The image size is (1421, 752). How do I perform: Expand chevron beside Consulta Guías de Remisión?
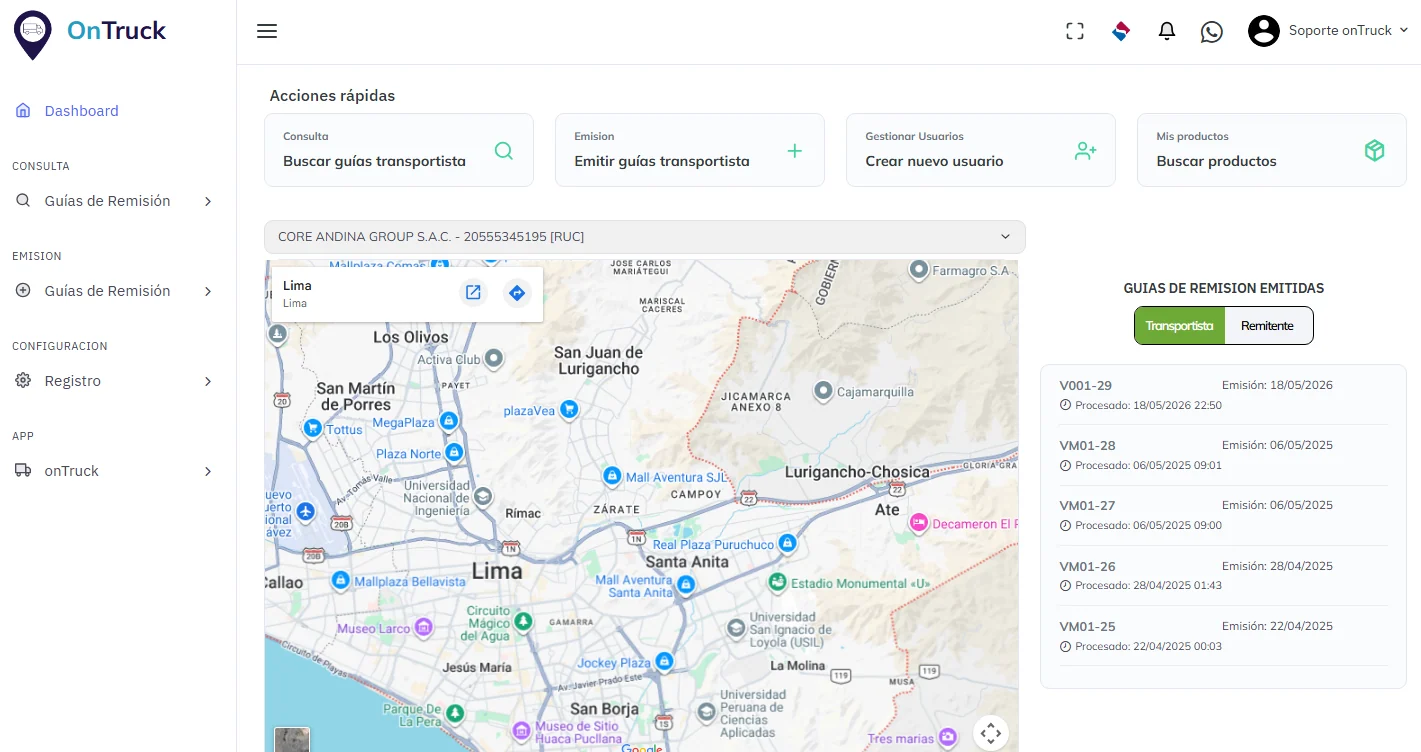208,201
